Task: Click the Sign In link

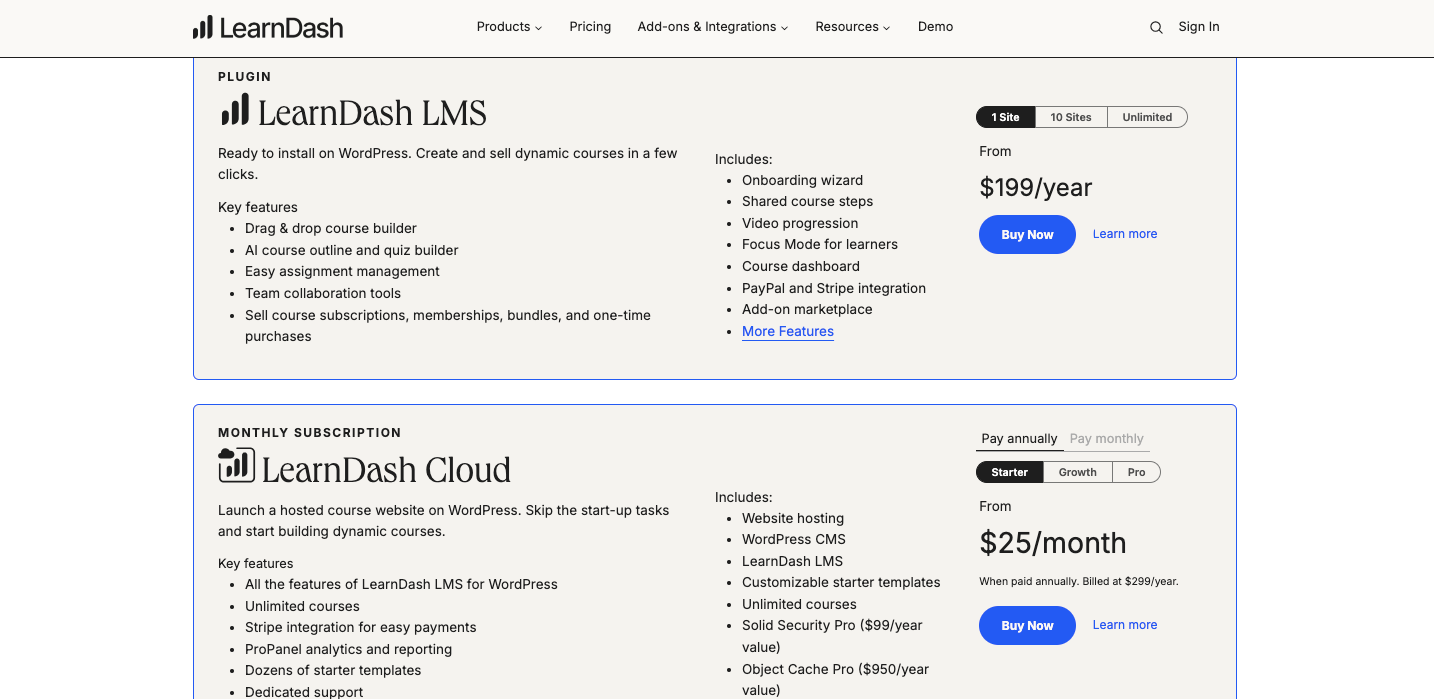Action: (x=1199, y=27)
